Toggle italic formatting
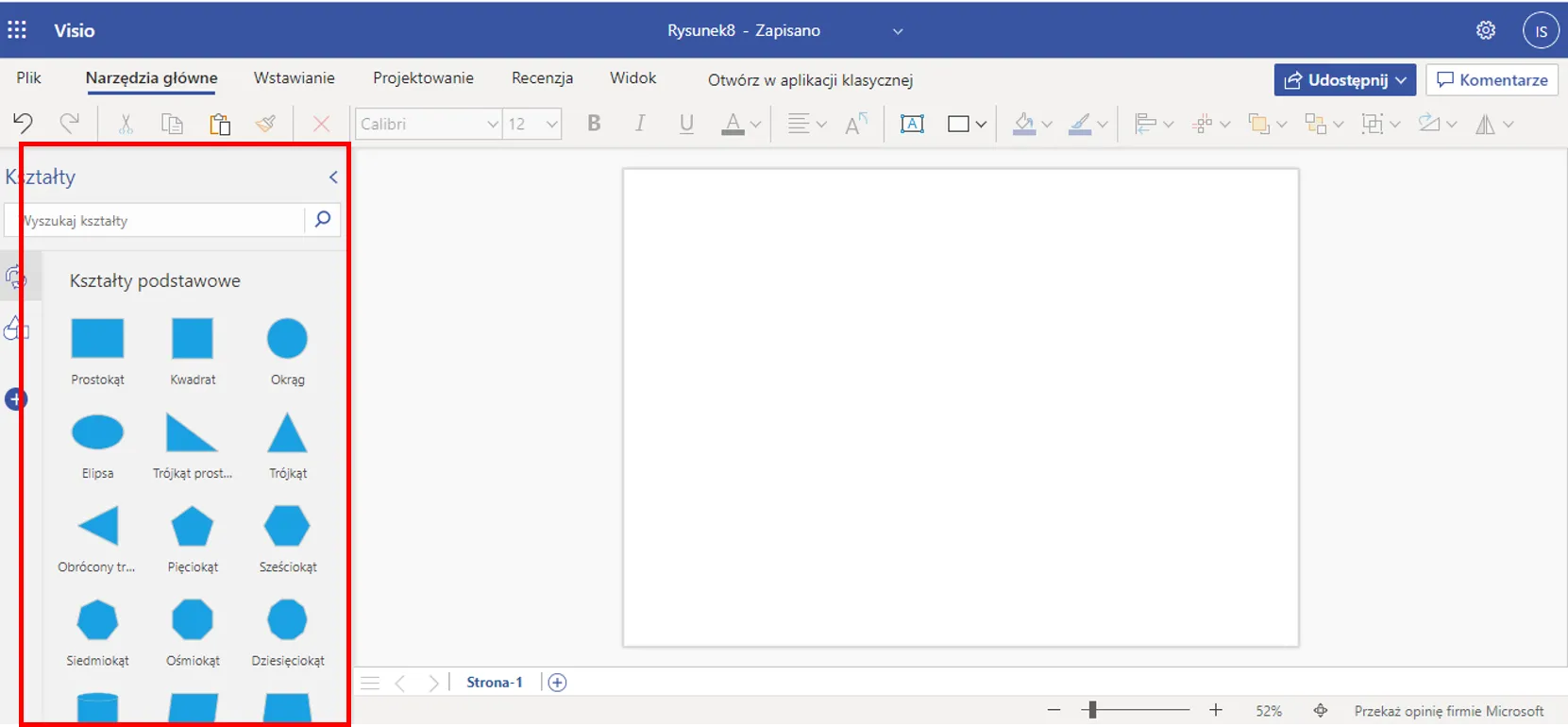The width and height of the screenshot is (1568, 727). pos(640,124)
